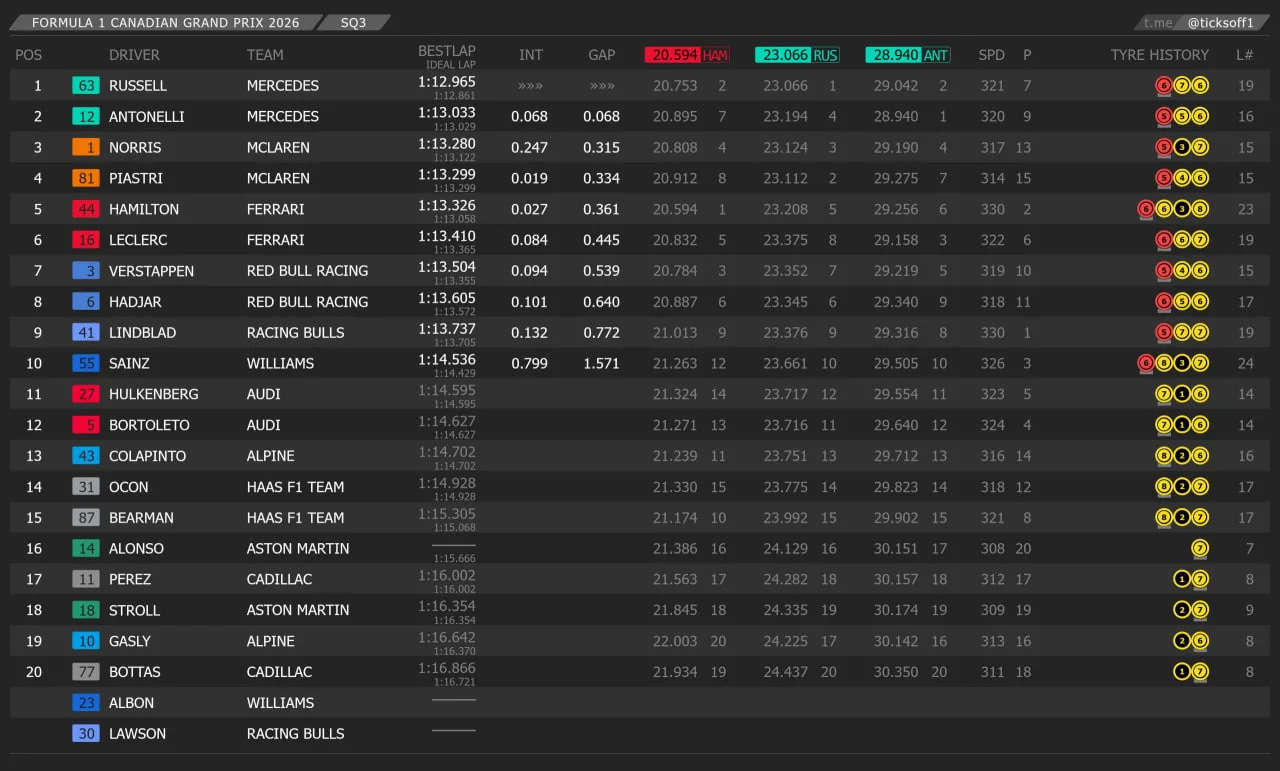Select Lawson's number 30 badge
This screenshot has height=771, width=1280.
[86, 734]
